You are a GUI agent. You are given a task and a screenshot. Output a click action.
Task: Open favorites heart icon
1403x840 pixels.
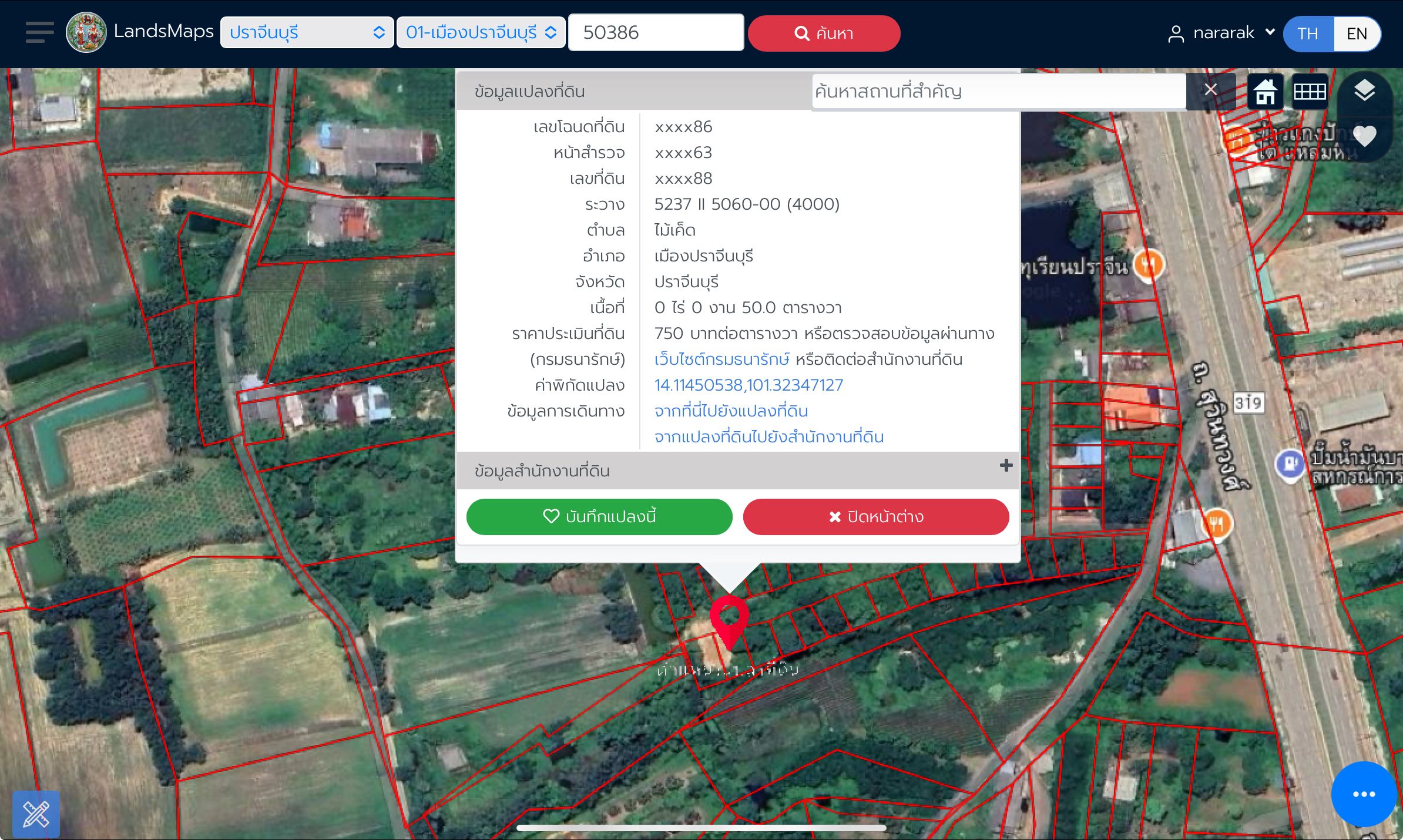(1364, 136)
